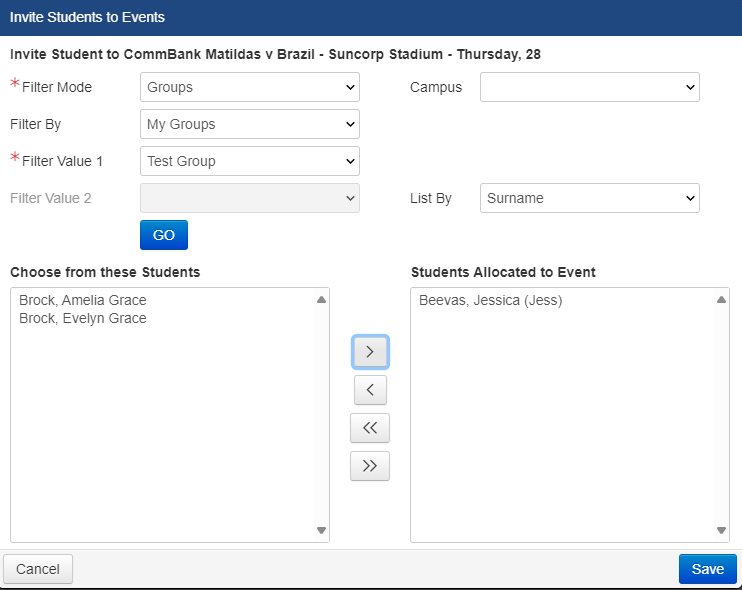This screenshot has height=590, width=742.
Task: Cancel the invite dialog
Action: (38, 569)
